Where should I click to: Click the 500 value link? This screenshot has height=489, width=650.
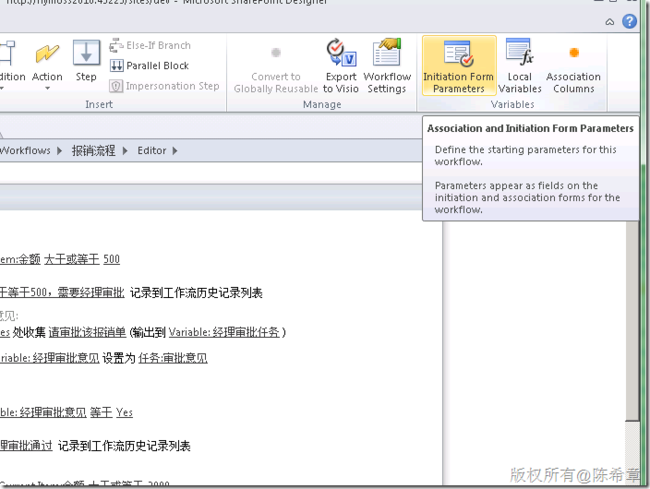coord(111,259)
